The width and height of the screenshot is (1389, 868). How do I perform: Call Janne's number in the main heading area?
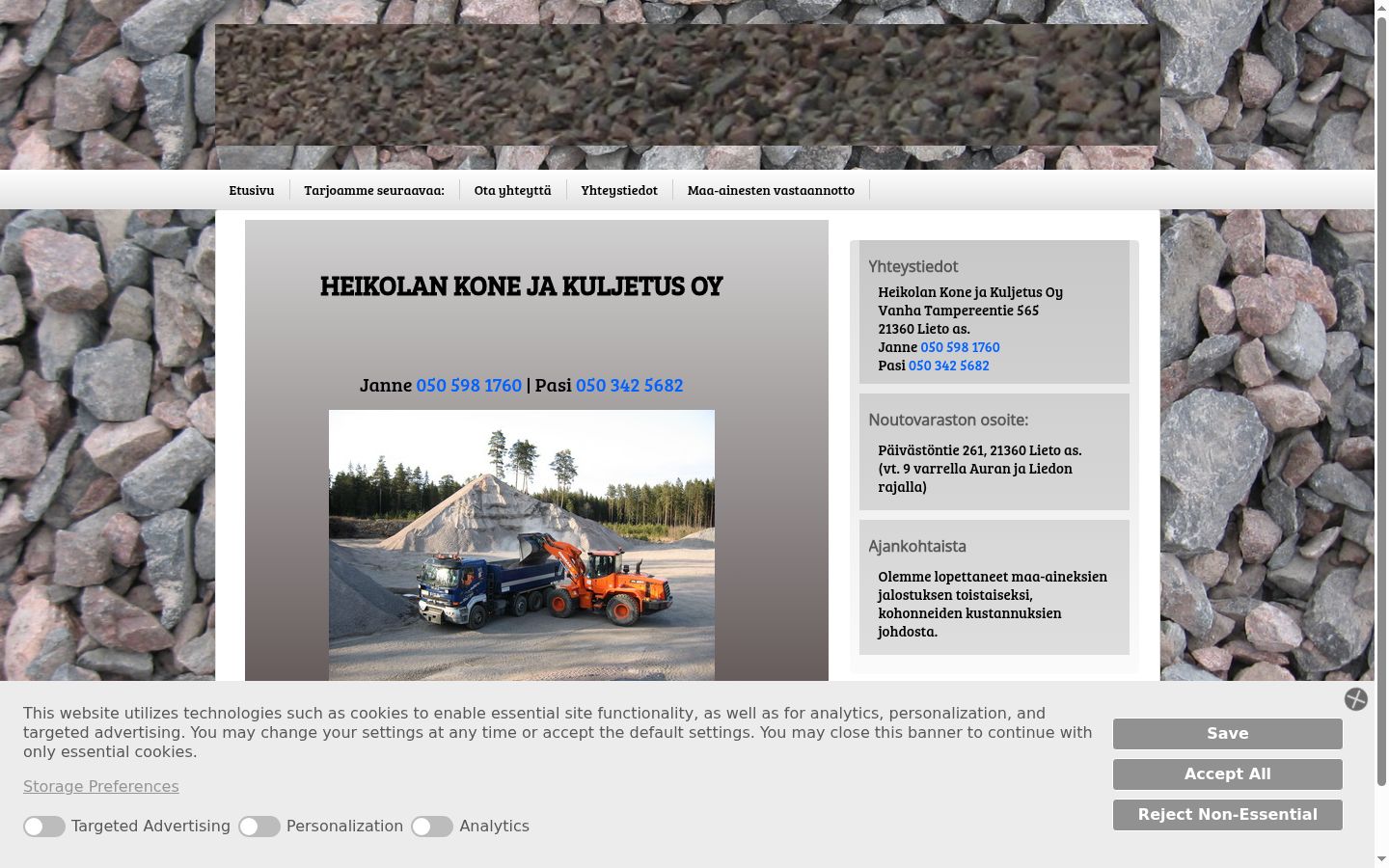click(x=469, y=386)
